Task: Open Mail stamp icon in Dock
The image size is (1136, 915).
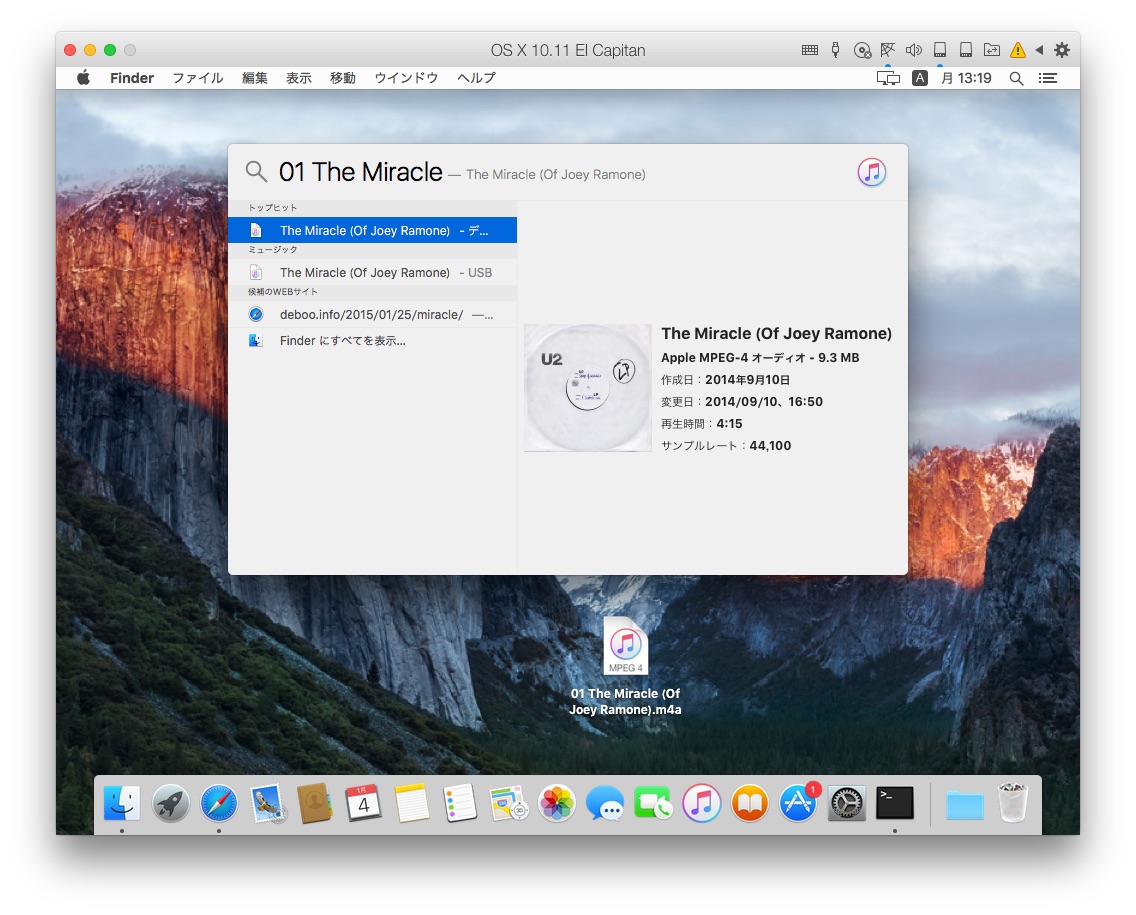Action: [267, 803]
